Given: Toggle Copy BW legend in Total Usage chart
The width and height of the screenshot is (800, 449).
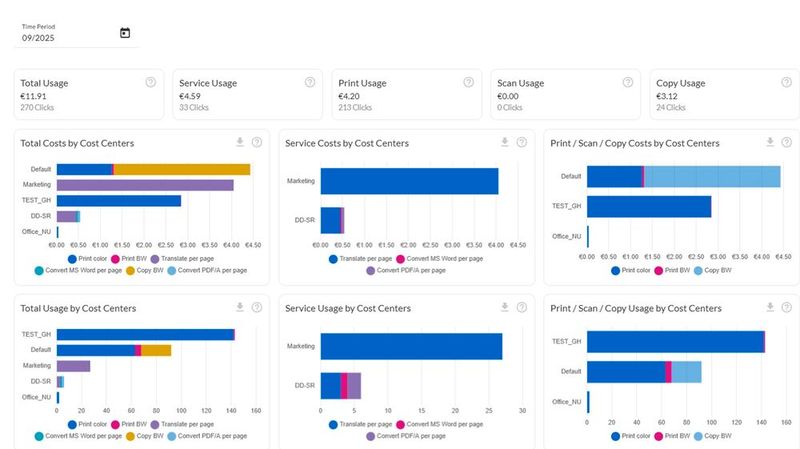Looking at the screenshot, I should click(144, 436).
